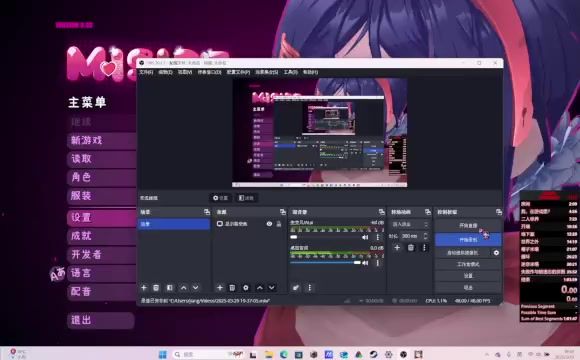
Task: Start the OBS virtual camera button
Action: pyautogui.click(x=462, y=253)
